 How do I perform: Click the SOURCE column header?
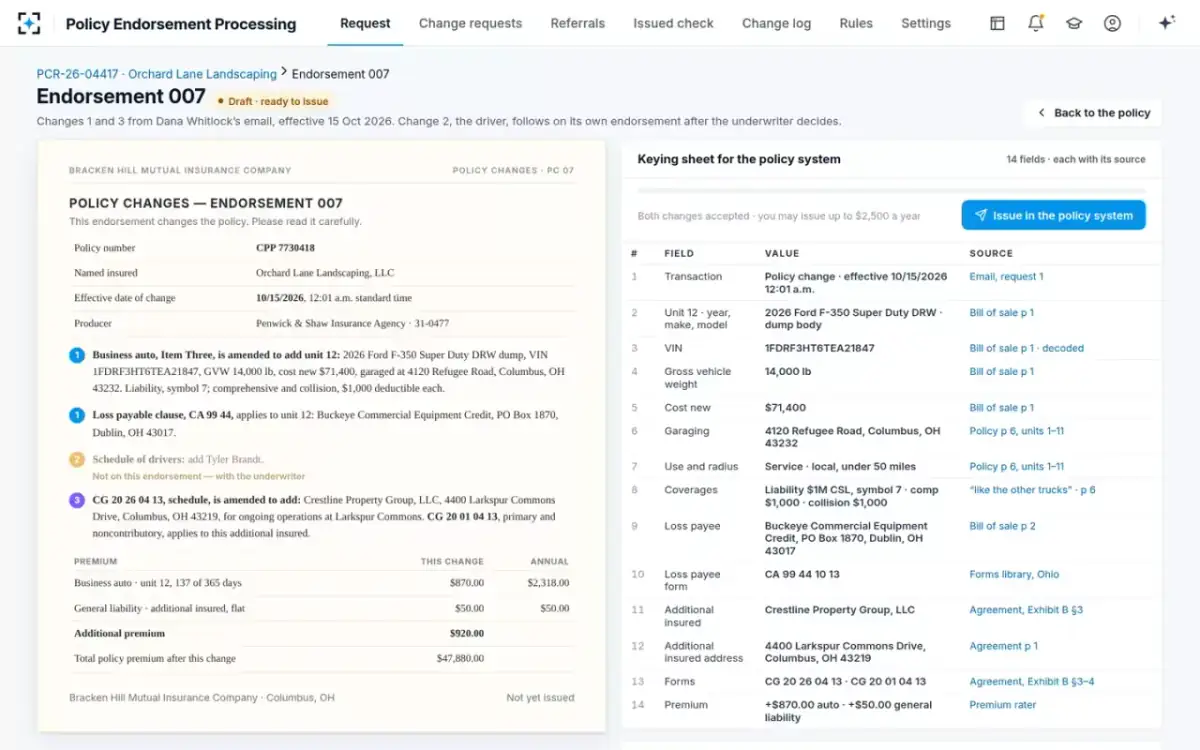click(x=991, y=253)
